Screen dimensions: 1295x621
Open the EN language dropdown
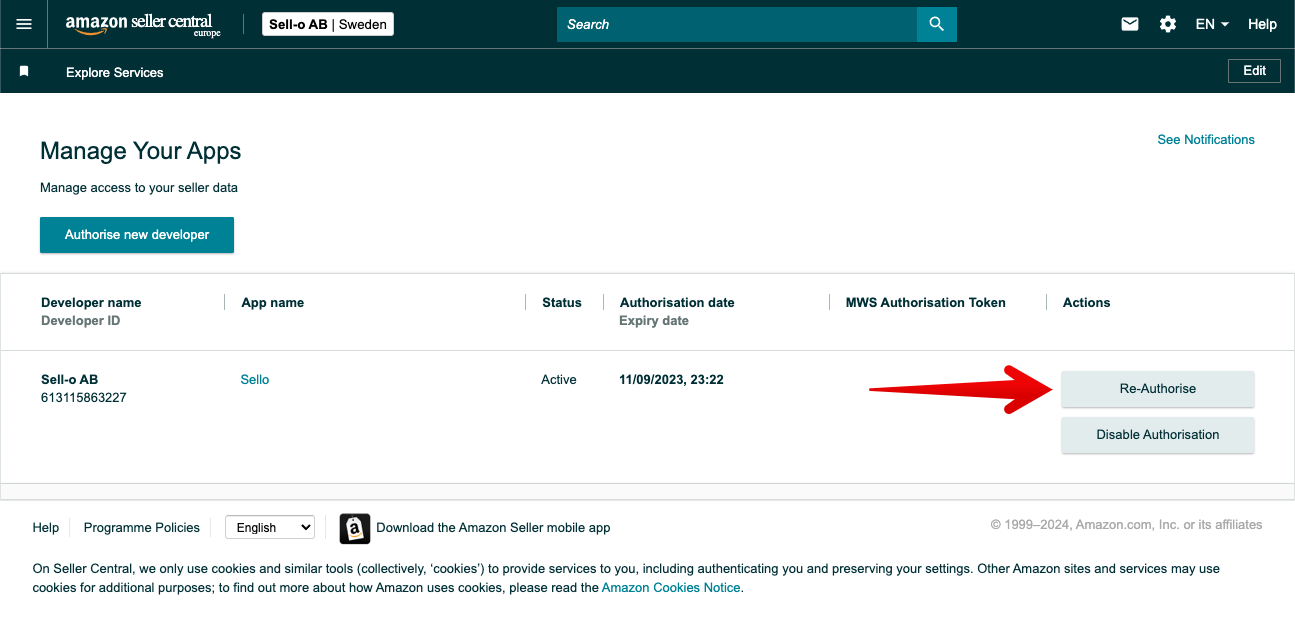1212,24
